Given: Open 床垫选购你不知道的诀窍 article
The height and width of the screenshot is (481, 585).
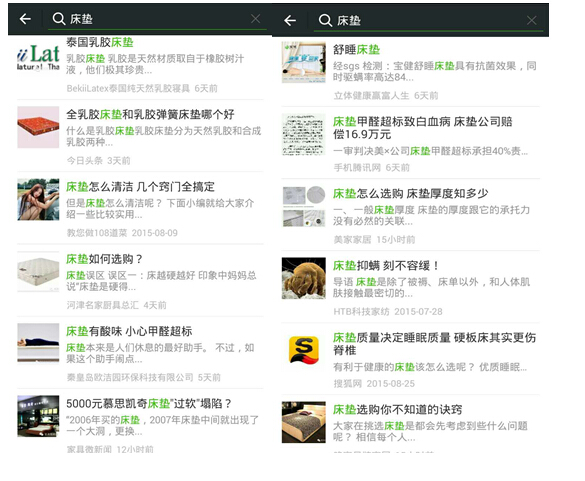Looking at the screenshot, I should [x=410, y=425].
